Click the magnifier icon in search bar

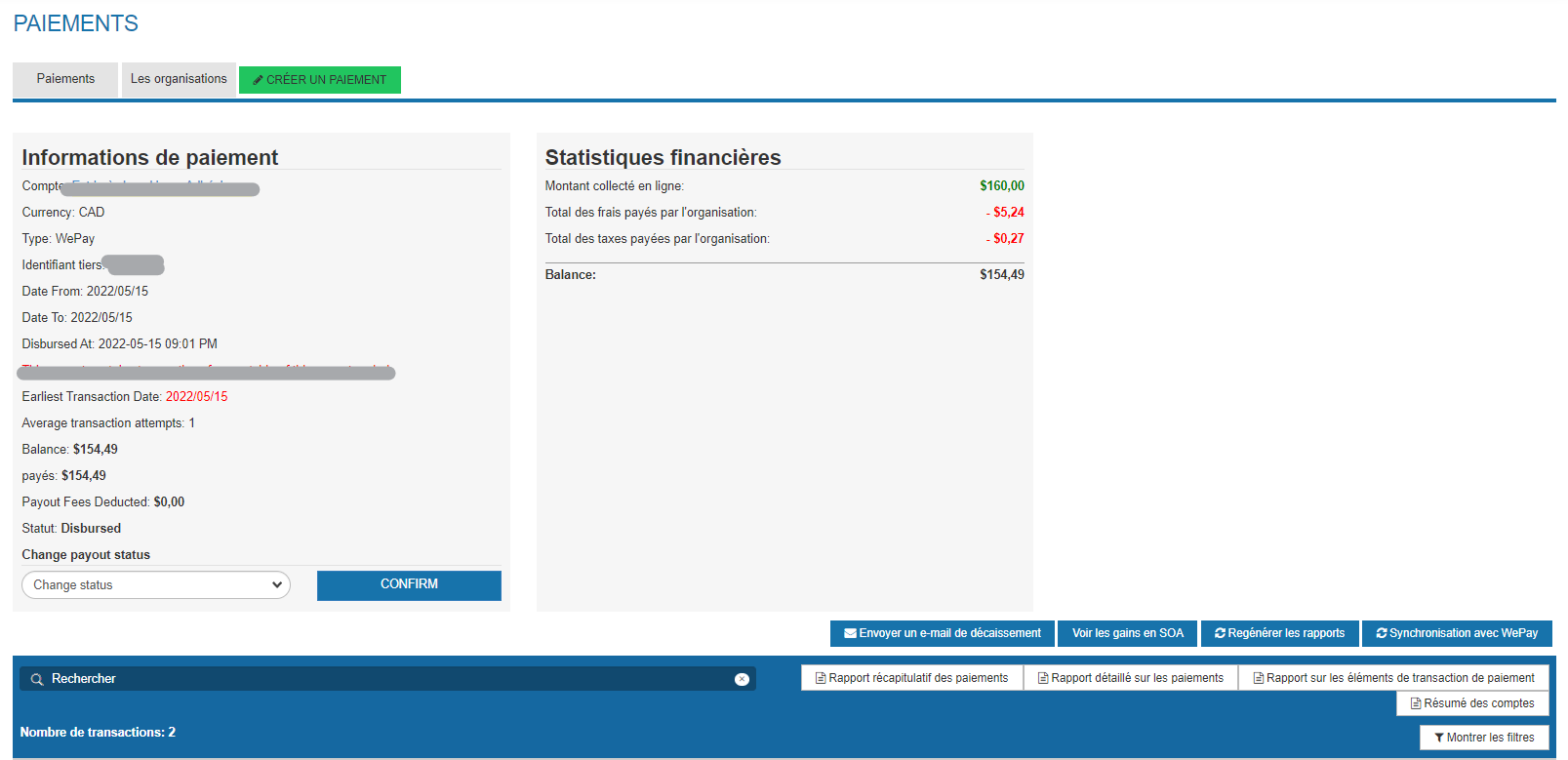coord(37,679)
